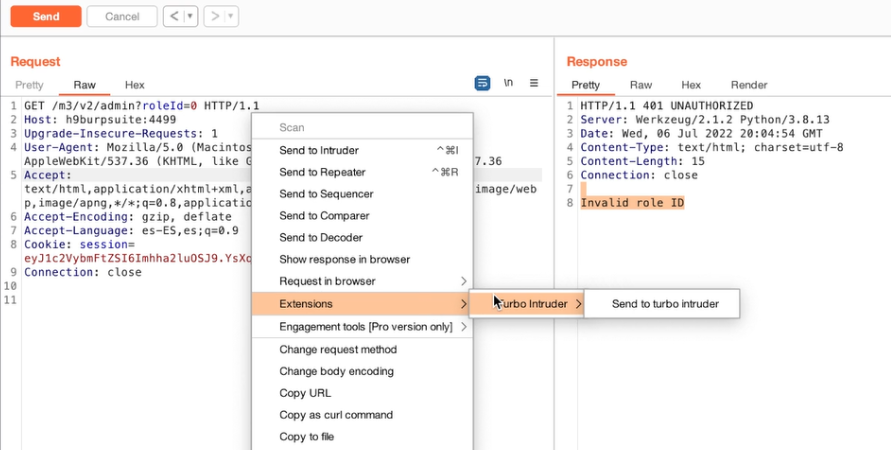Open Turbo Intruder submenu item
Screen dimensions: 891x450
pyautogui.click(x=526, y=304)
